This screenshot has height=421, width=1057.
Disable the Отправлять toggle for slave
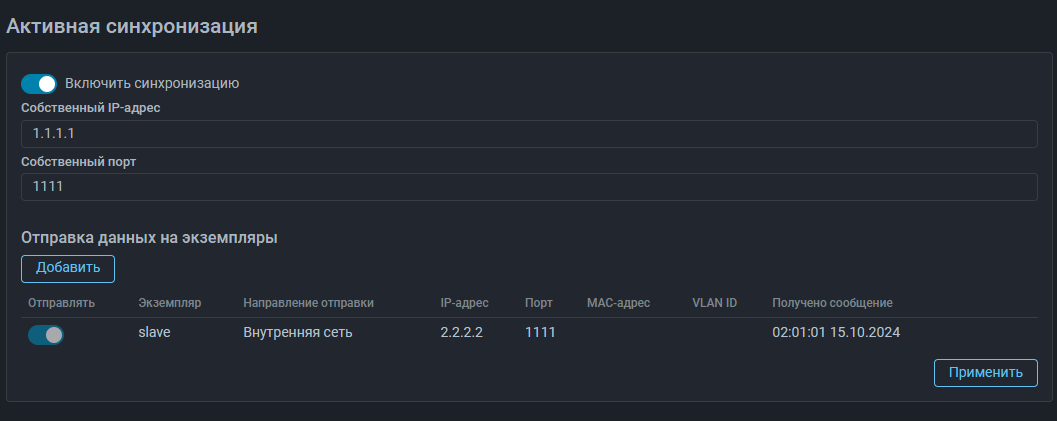(x=46, y=335)
